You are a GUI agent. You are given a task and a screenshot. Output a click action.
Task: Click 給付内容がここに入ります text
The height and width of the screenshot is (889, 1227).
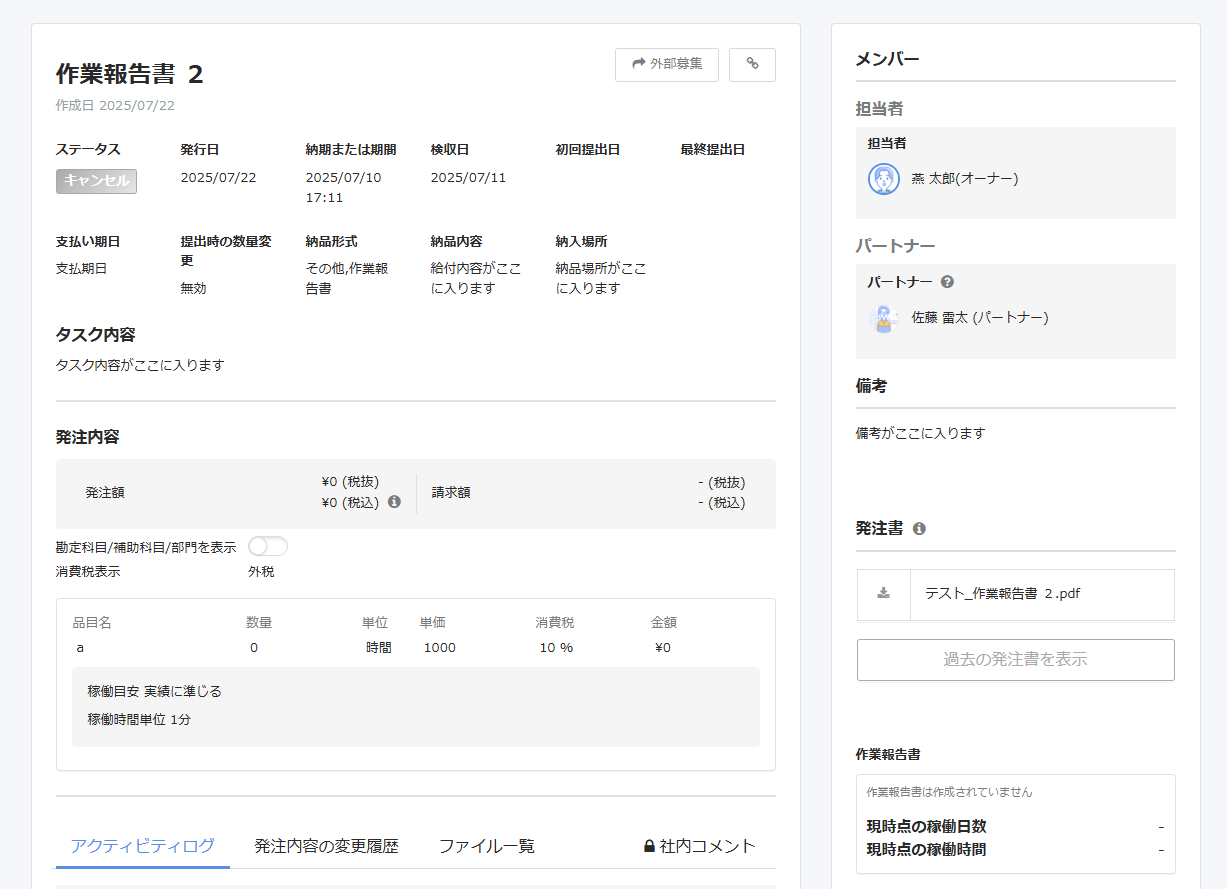[476, 279]
